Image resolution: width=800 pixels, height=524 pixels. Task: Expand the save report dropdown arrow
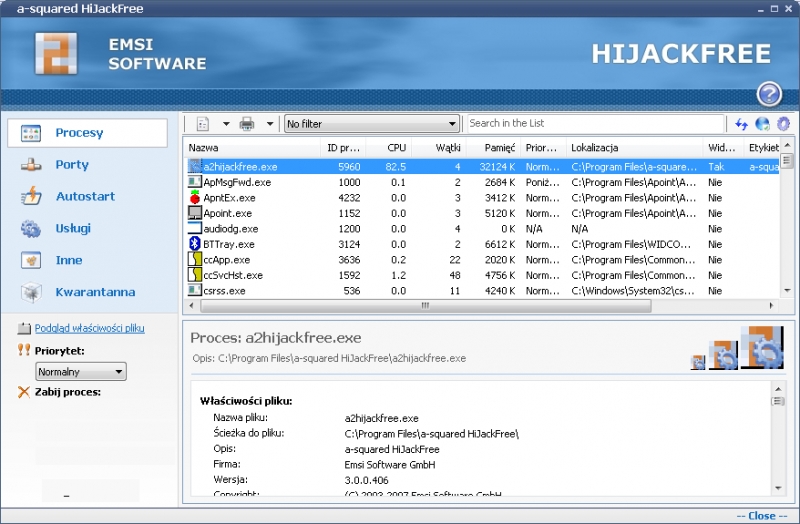[226, 124]
